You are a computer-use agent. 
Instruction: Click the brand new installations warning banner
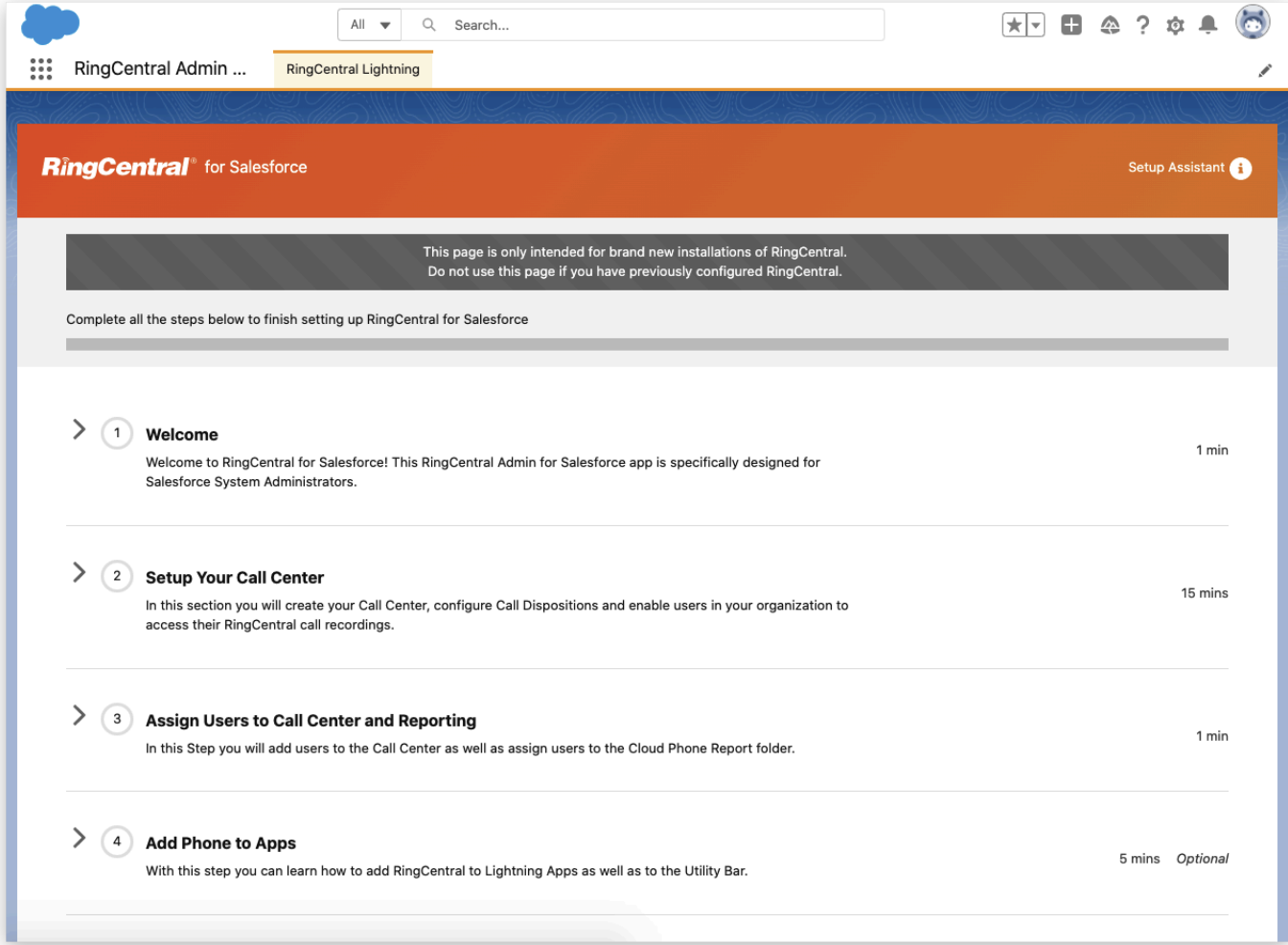(x=647, y=262)
